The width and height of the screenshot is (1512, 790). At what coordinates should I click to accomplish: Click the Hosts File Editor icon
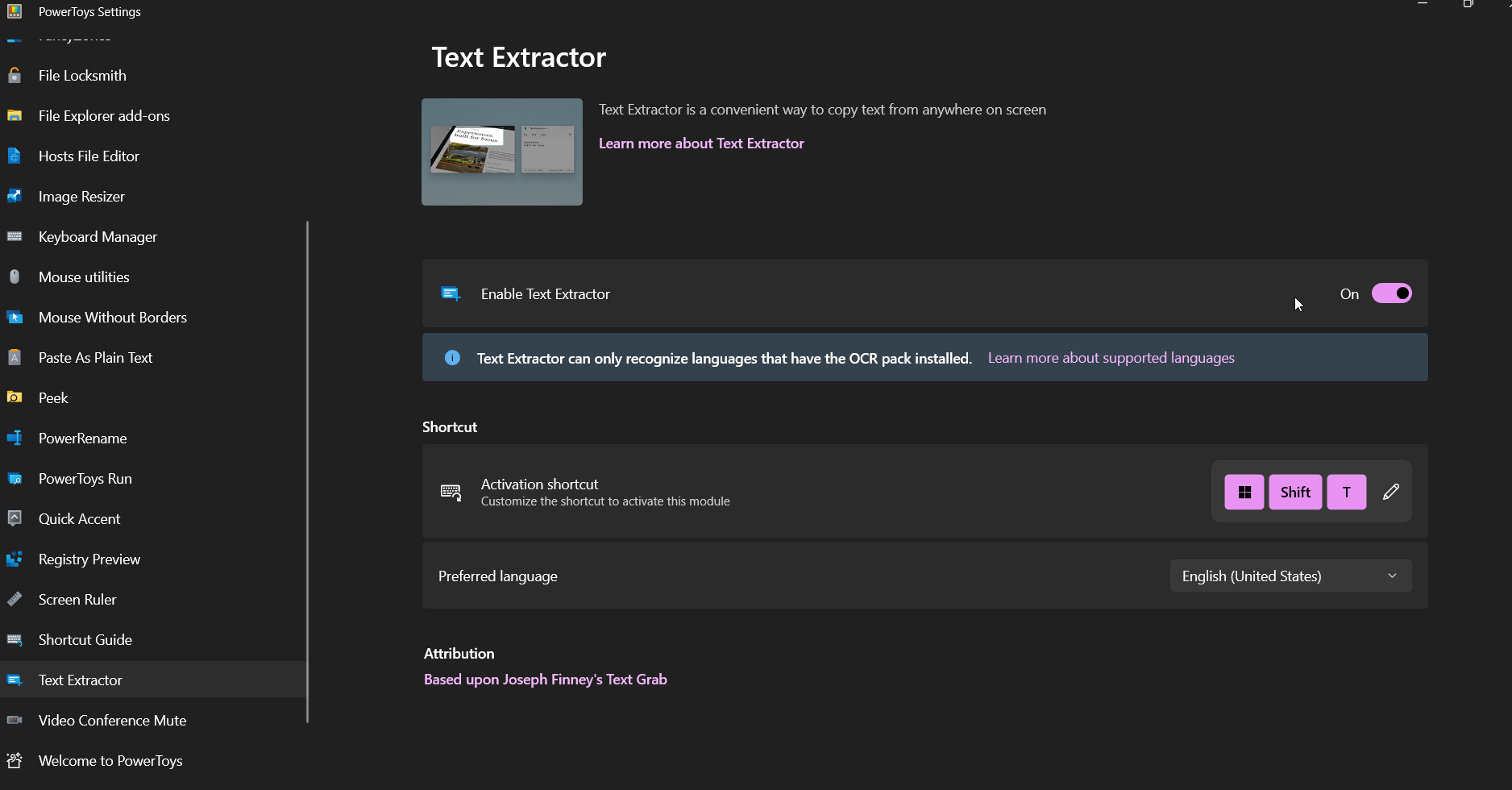point(15,156)
